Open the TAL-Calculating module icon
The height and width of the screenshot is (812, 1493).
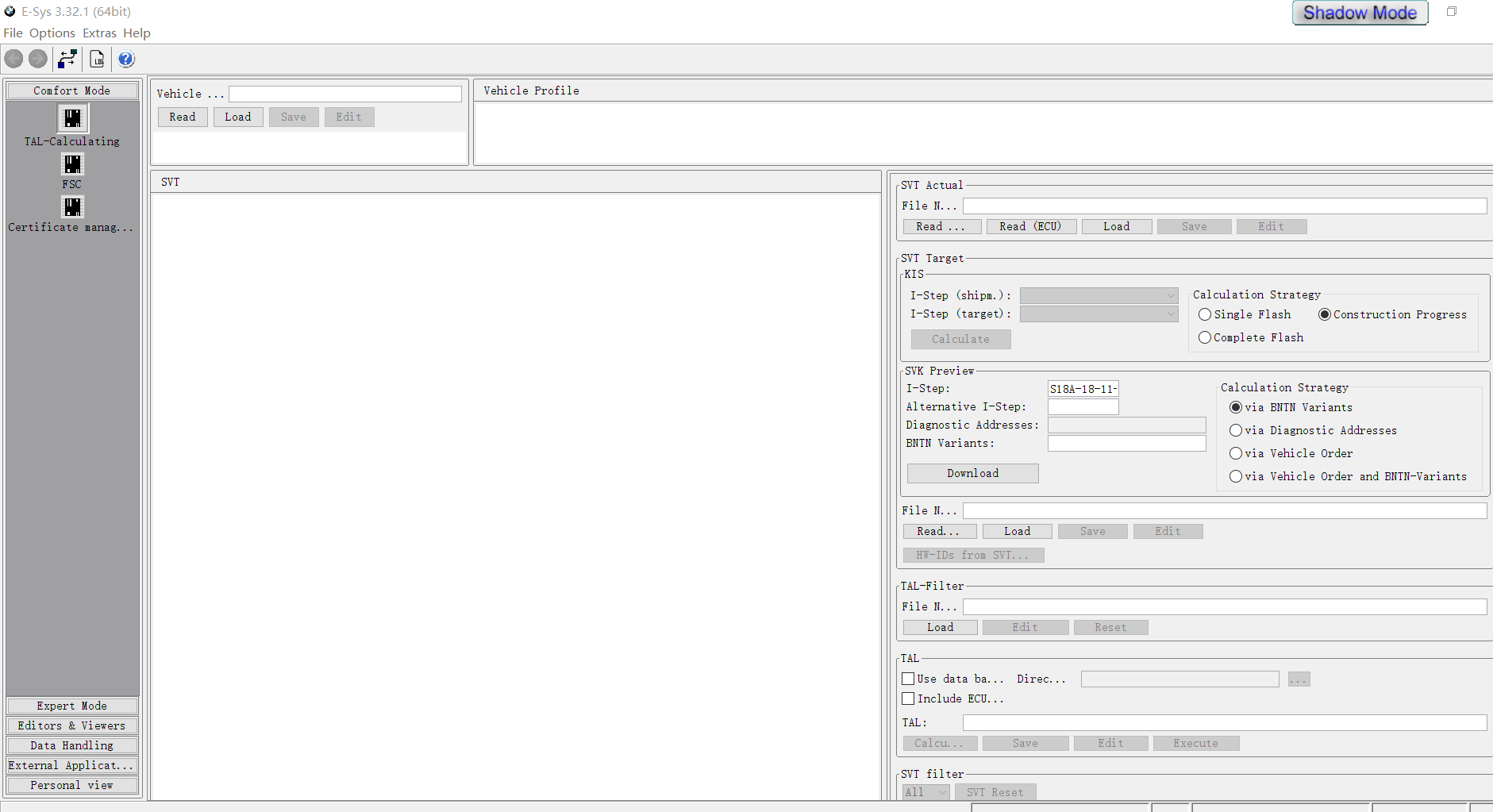(x=72, y=119)
